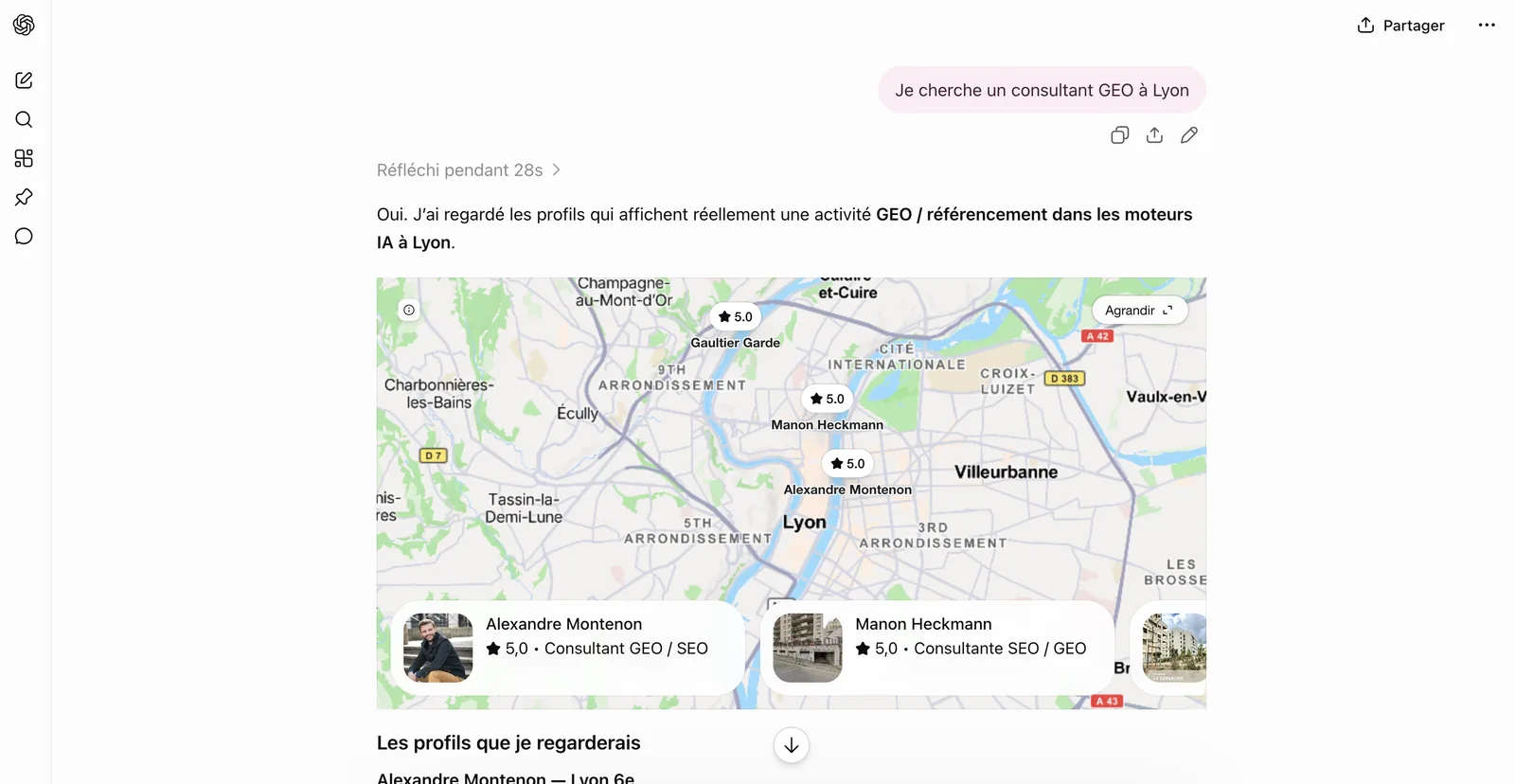Expand 'Réfléchi pendant 28s' reasoning details
The image size is (1515, 784).
469,170
